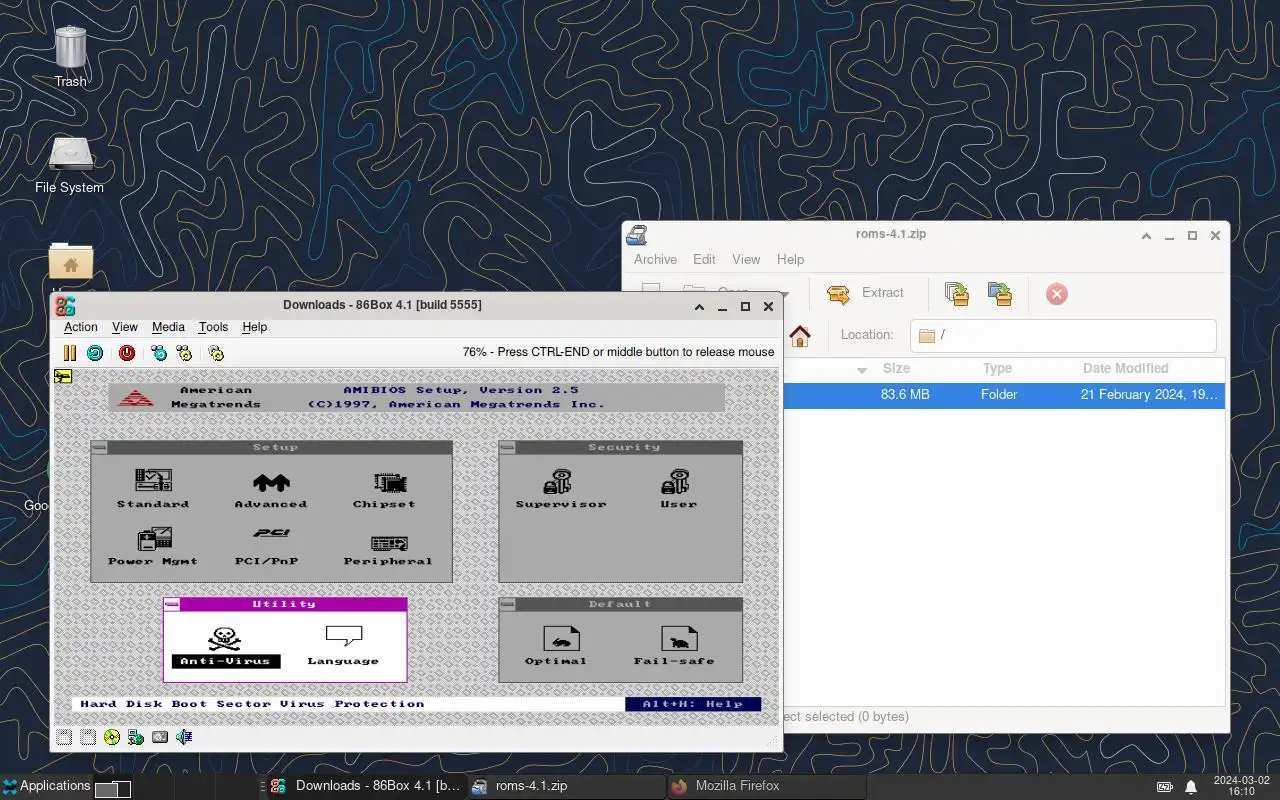Click the red stop icon in archive manager
Screen dimensions: 1280x800
(x=1057, y=293)
